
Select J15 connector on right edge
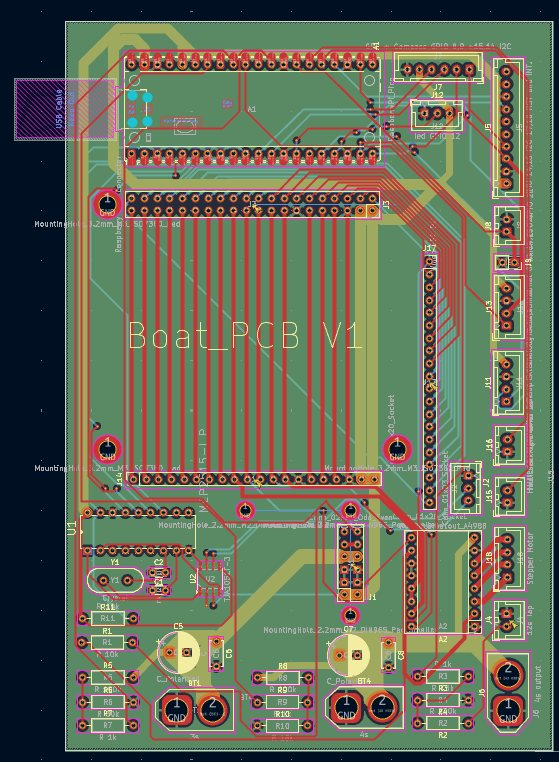pyautogui.click(x=508, y=497)
